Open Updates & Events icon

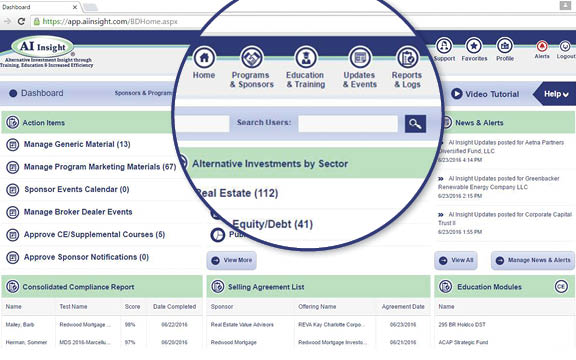pyautogui.click(x=360, y=58)
